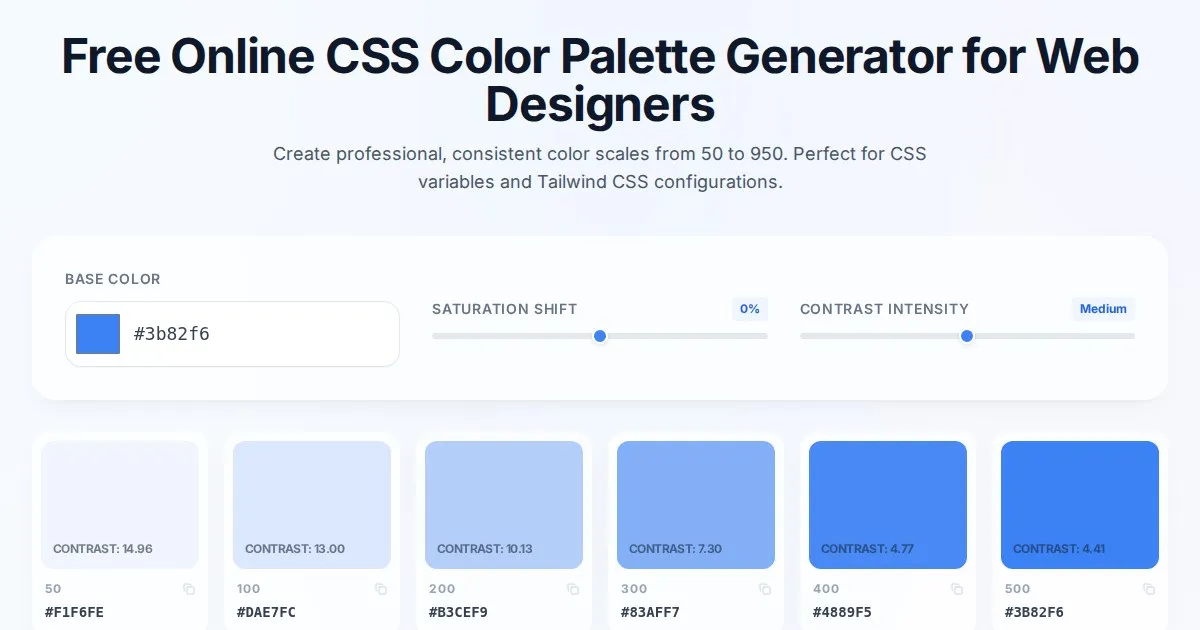The width and height of the screenshot is (1200, 630).
Task: Copy the 500 shade hex code
Action: click(1149, 589)
